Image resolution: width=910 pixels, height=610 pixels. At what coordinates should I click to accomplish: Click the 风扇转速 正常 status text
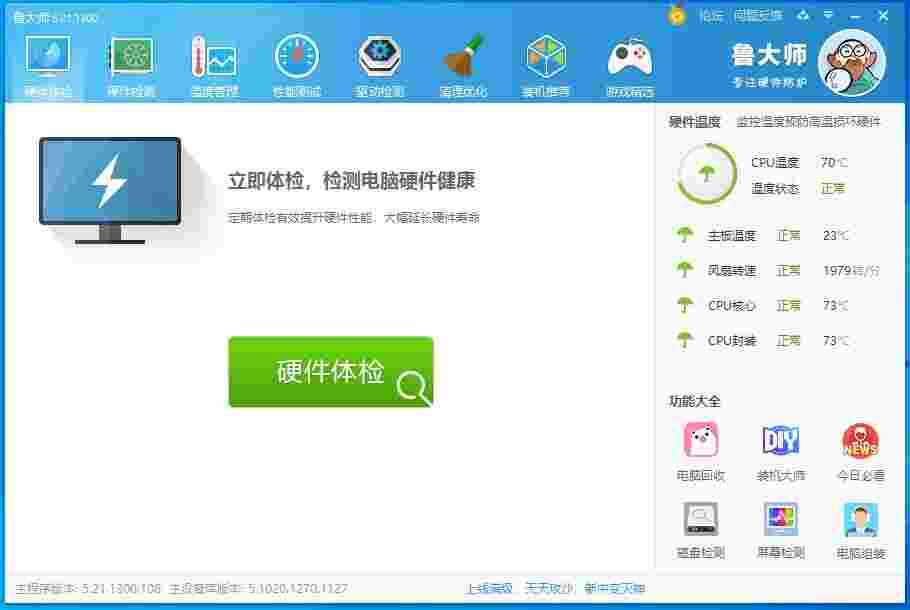(x=788, y=270)
